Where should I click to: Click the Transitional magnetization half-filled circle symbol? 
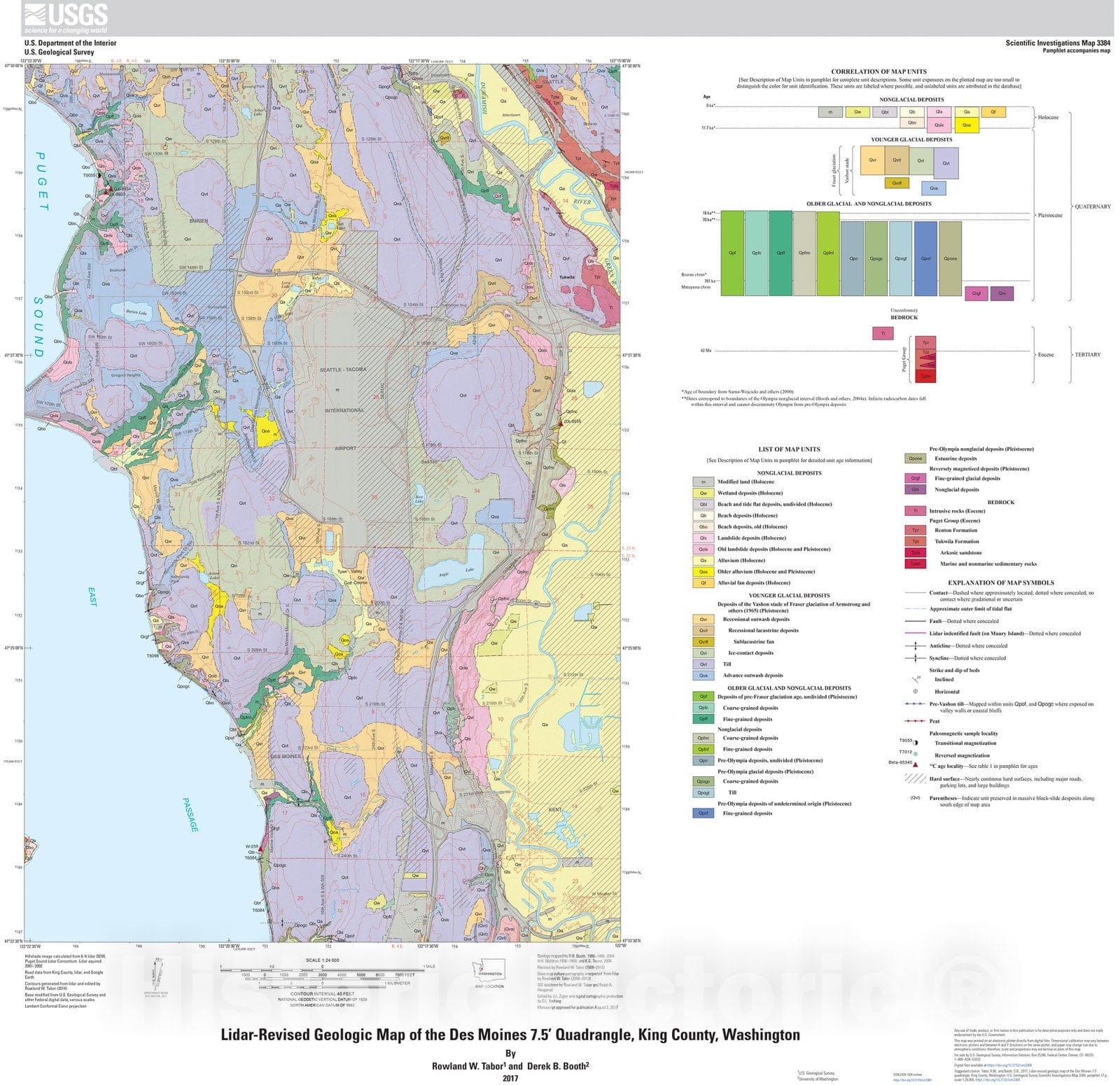pyautogui.click(x=915, y=741)
